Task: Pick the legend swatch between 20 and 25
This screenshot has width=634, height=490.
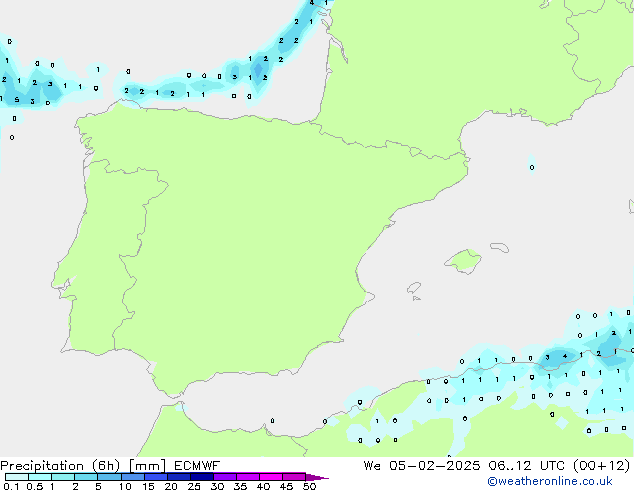Action: (x=179, y=477)
